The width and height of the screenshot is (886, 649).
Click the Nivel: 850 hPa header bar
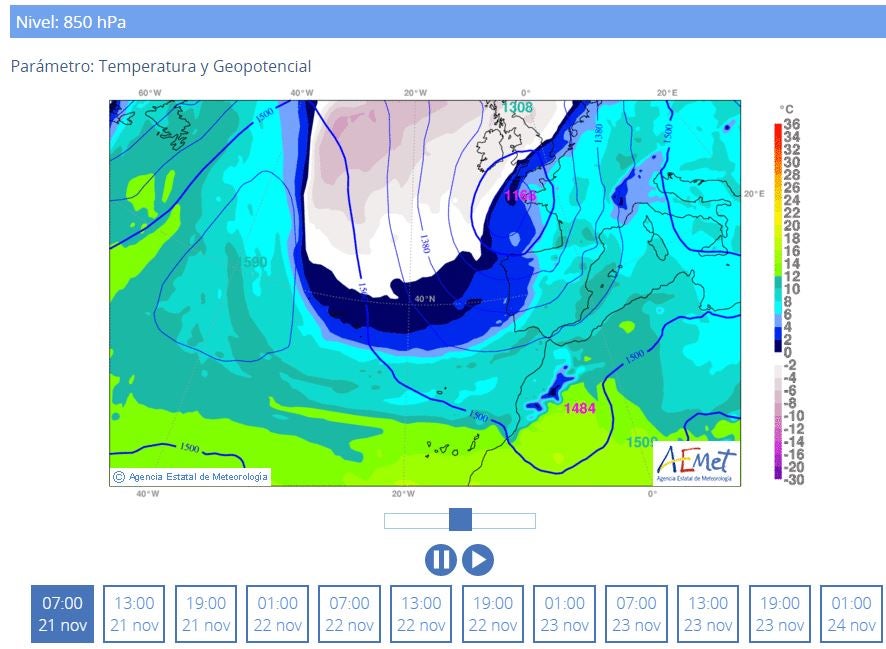[447, 22]
